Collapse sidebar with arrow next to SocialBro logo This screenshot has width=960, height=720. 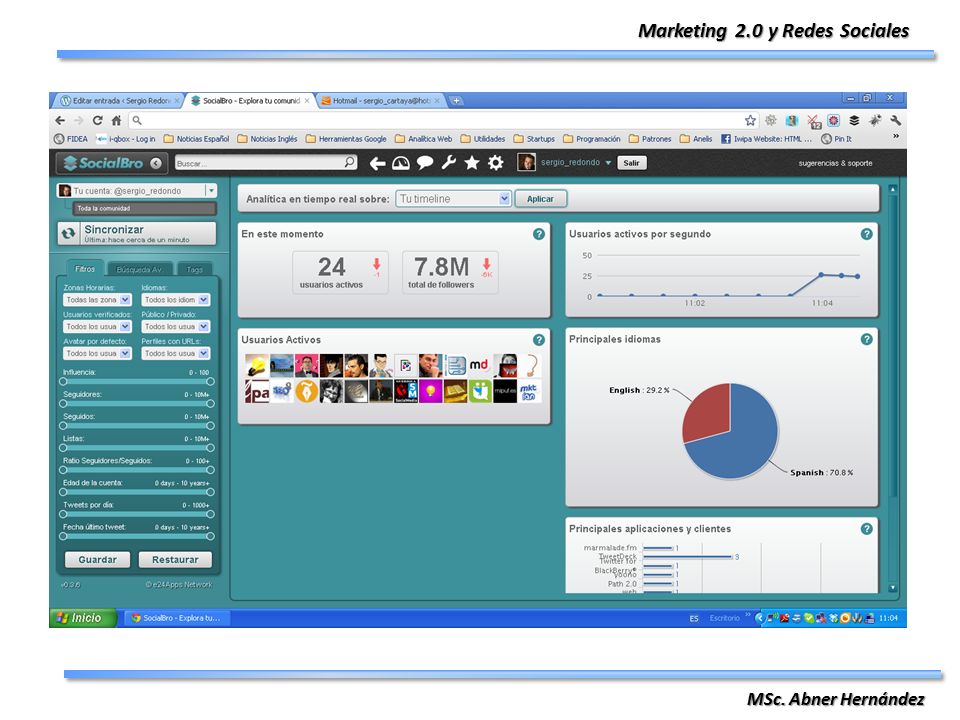[156, 163]
